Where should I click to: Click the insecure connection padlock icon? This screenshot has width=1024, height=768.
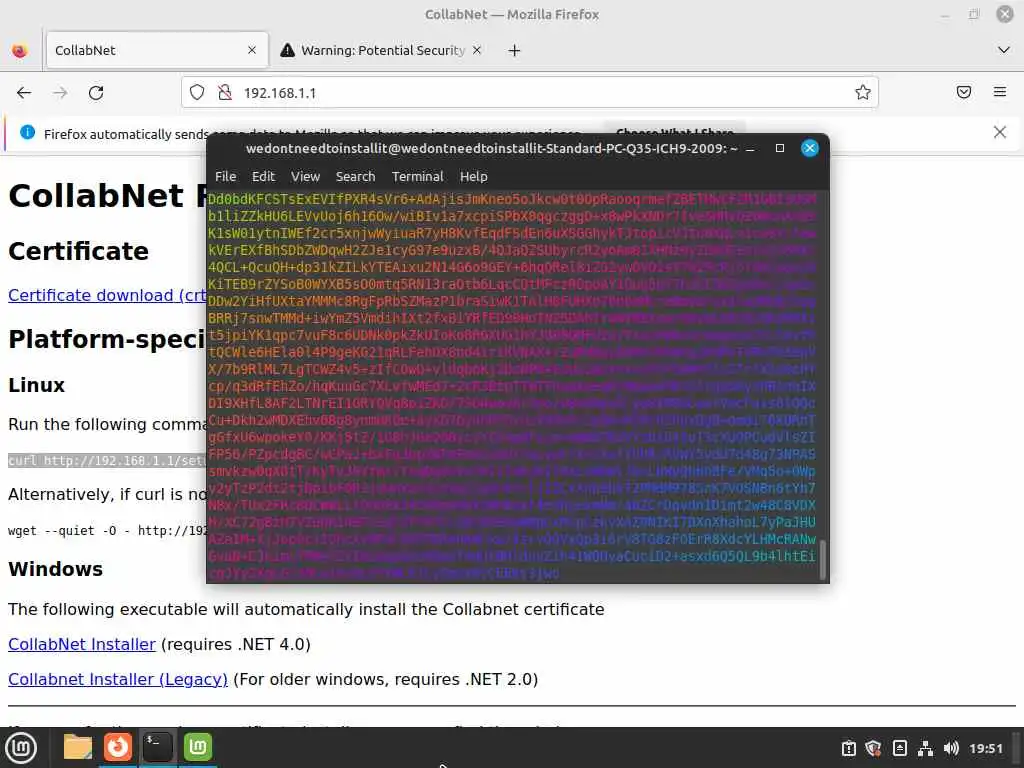[225, 93]
